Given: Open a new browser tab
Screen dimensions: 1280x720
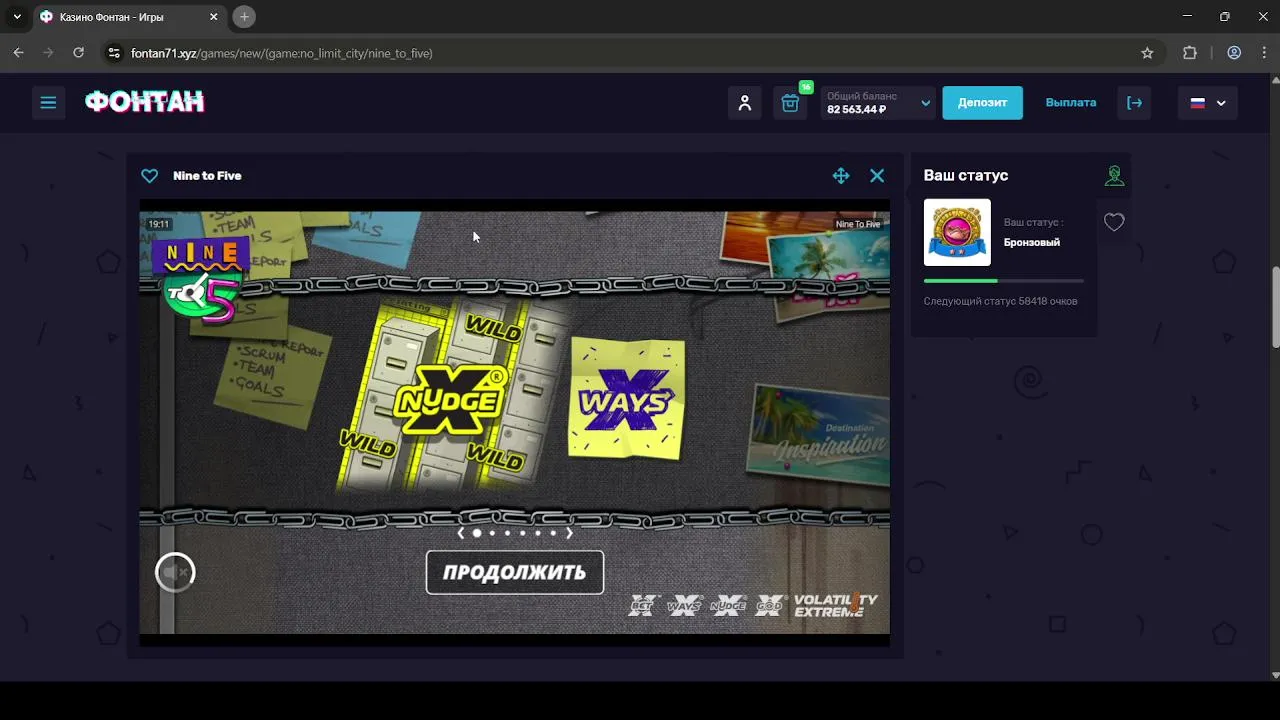Looking at the screenshot, I should tap(244, 17).
